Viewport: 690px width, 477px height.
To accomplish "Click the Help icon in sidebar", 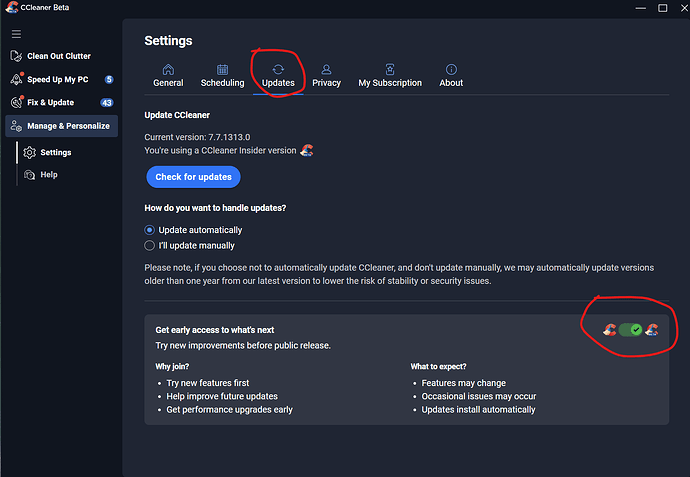I will coord(29,175).
